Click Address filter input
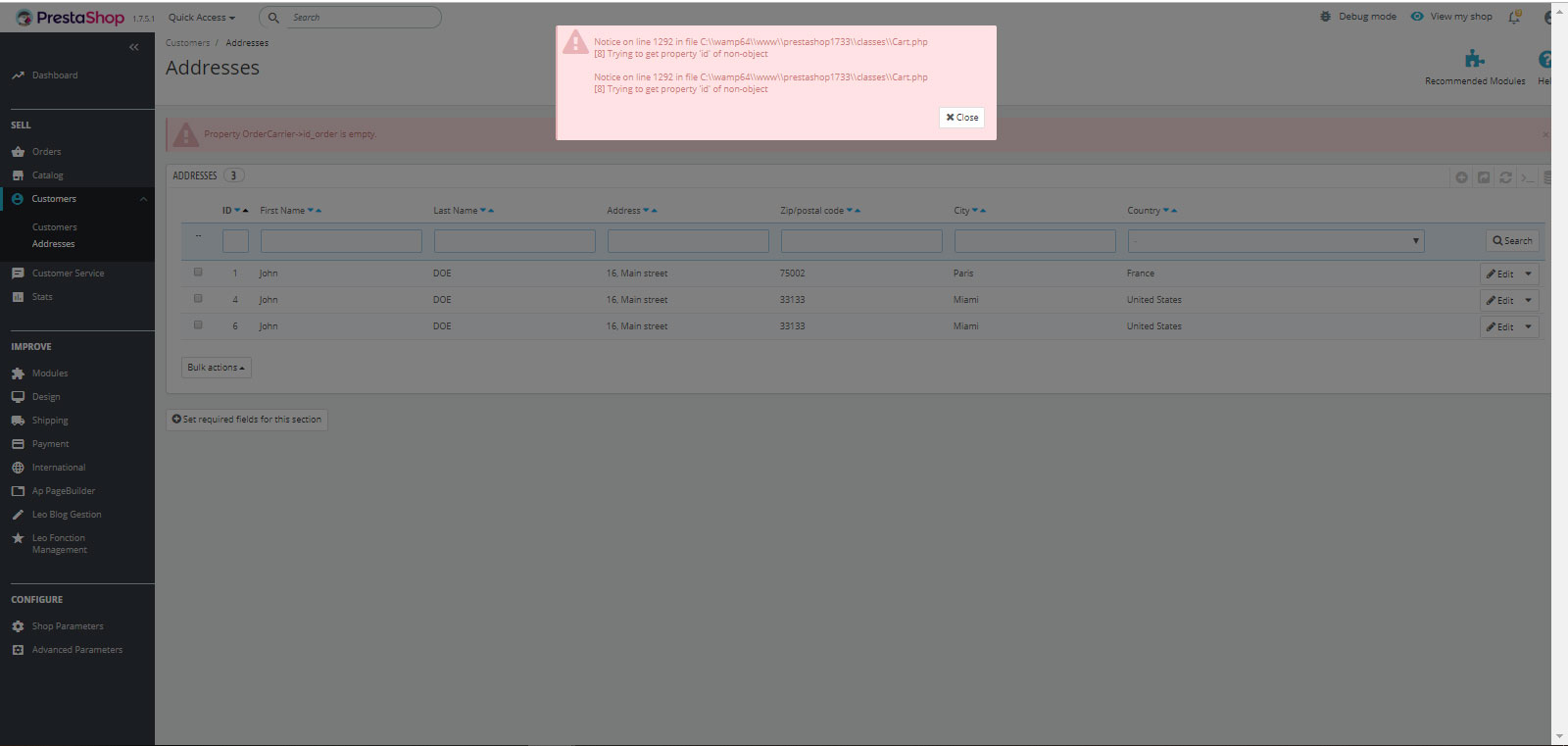Image resolution: width=1568 pixels, height=746 pixels. point(688,241)
